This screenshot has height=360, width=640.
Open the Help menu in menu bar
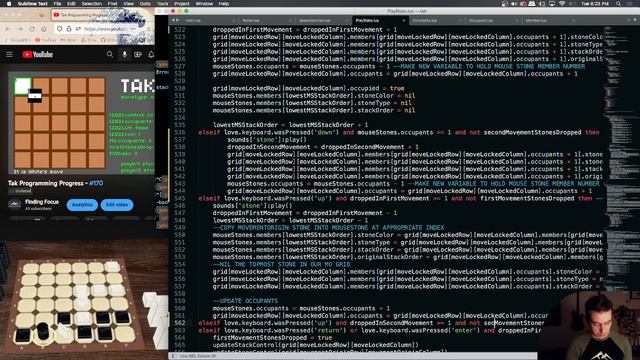pyautogui.click(x=224, y=4)
